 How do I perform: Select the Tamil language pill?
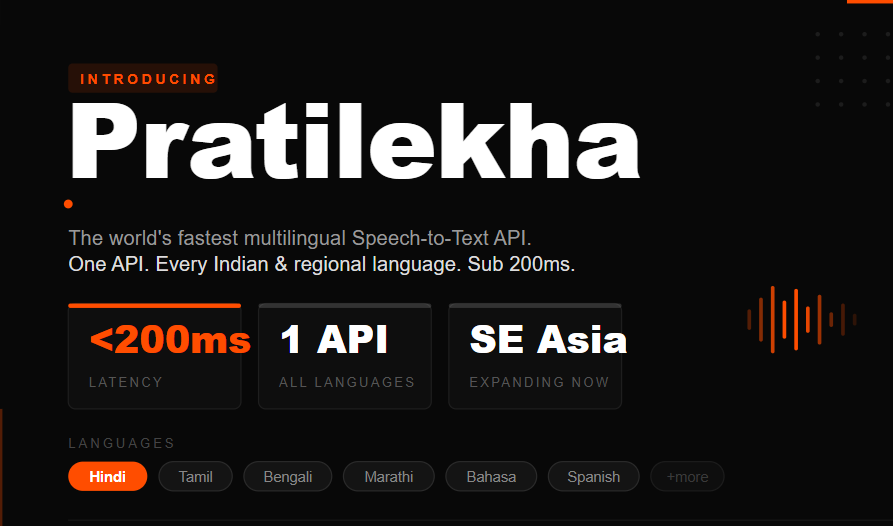195,476
